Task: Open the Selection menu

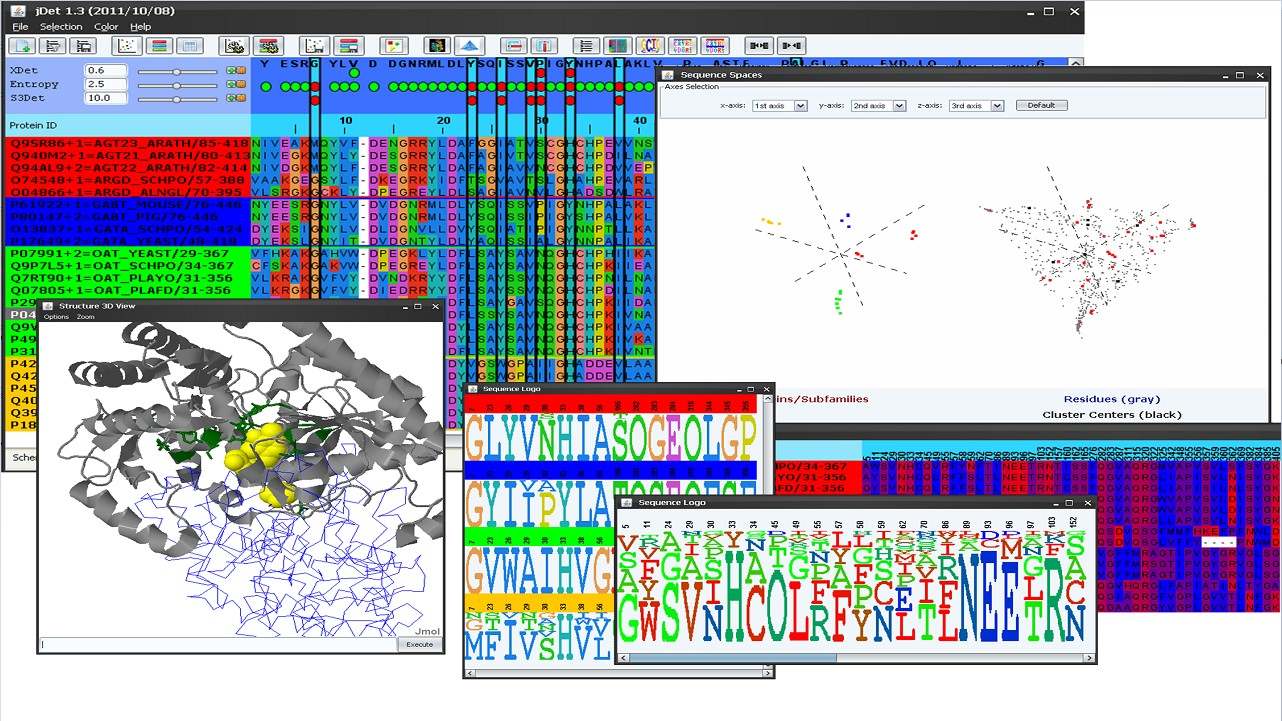Action: tap(61, 27)
